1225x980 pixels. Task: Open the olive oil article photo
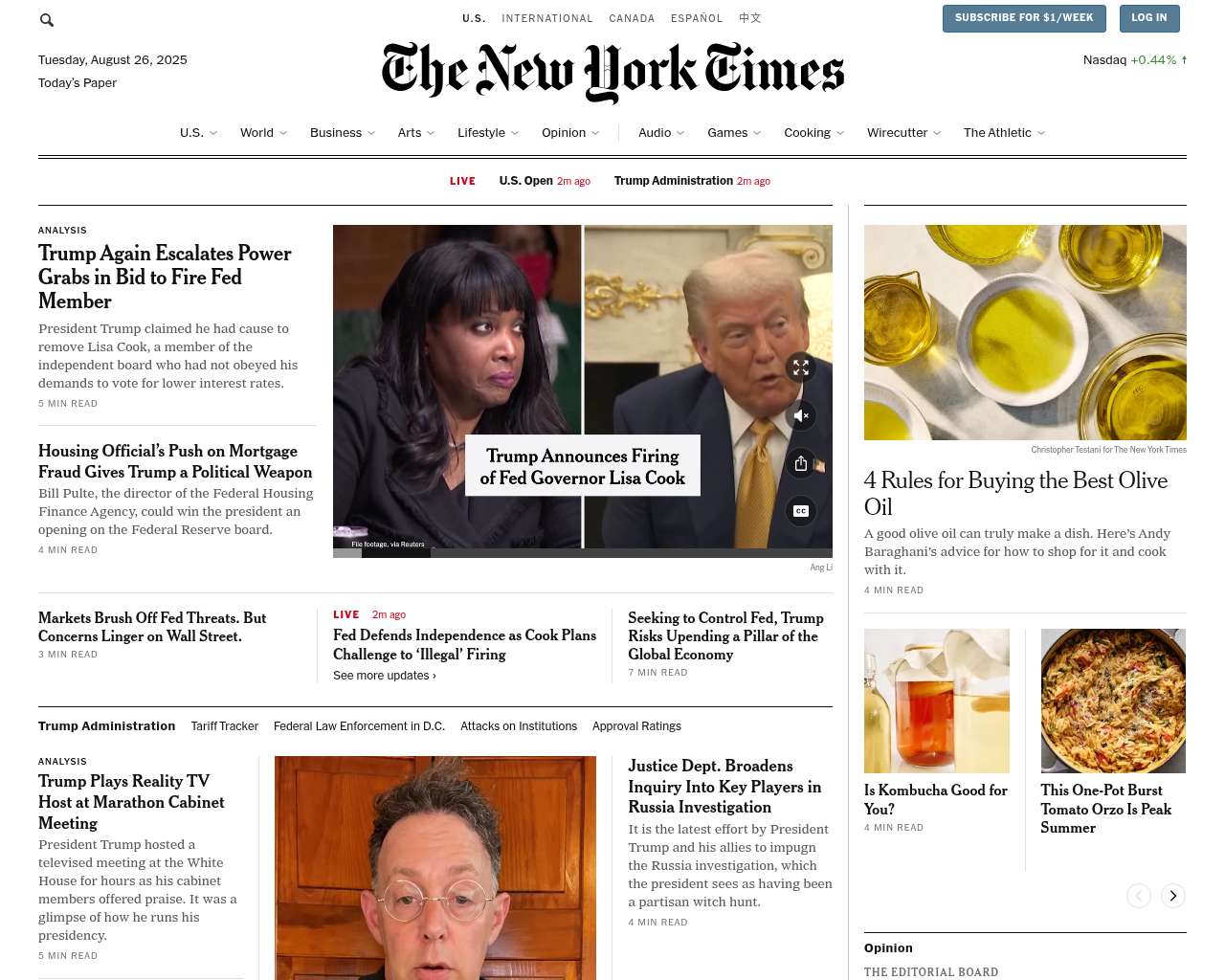[x=1025, y=332]
